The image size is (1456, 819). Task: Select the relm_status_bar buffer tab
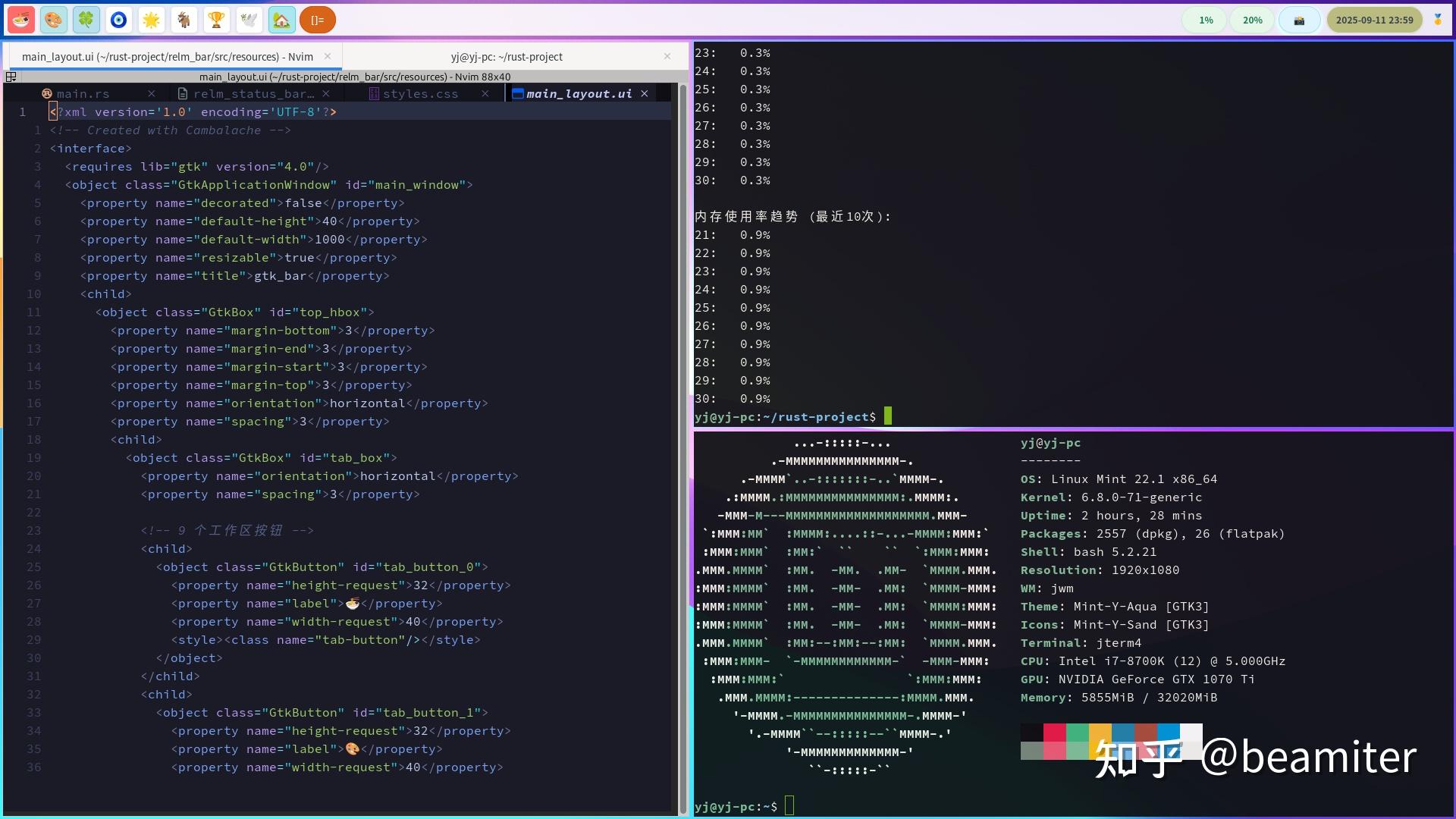pos(254,93)
